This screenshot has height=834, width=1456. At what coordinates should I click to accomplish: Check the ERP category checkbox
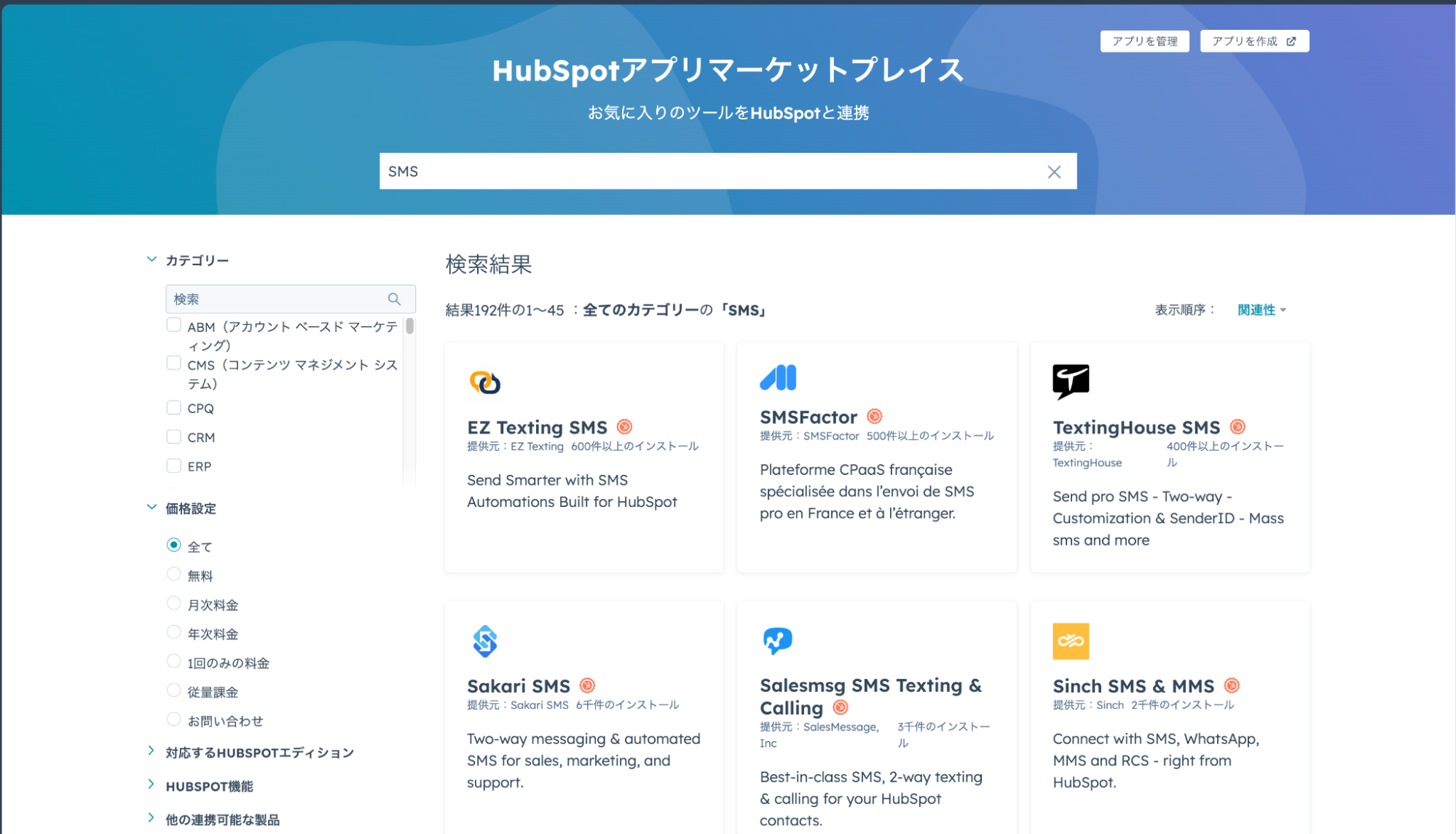tap(173, 465)
